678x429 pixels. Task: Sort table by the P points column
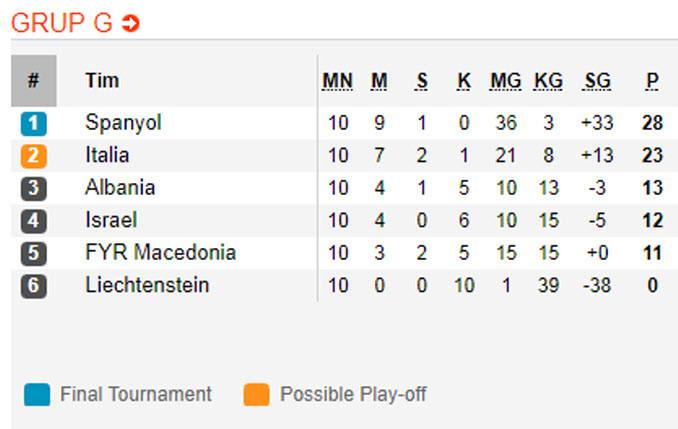coord(652,81)
